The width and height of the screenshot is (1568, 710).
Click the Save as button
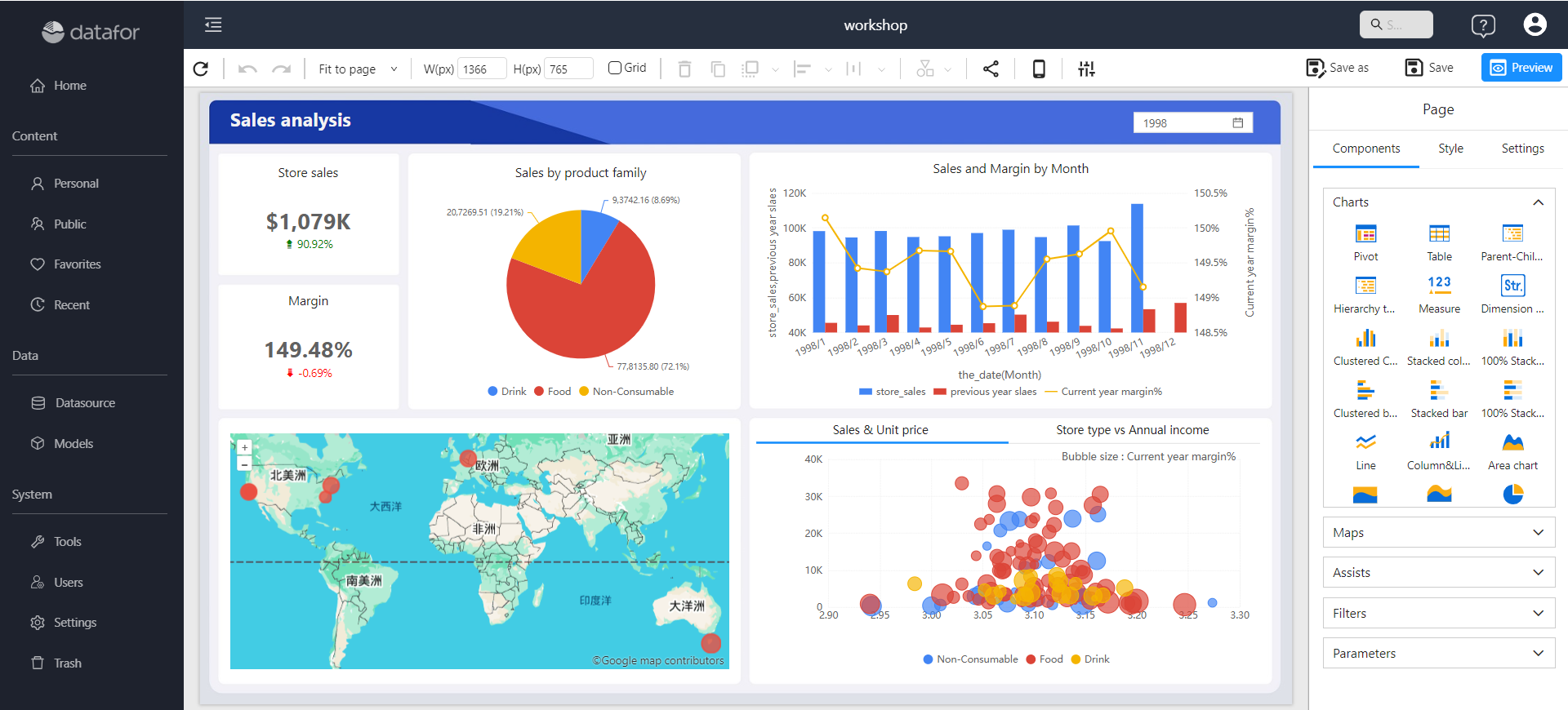point(1338,68)
